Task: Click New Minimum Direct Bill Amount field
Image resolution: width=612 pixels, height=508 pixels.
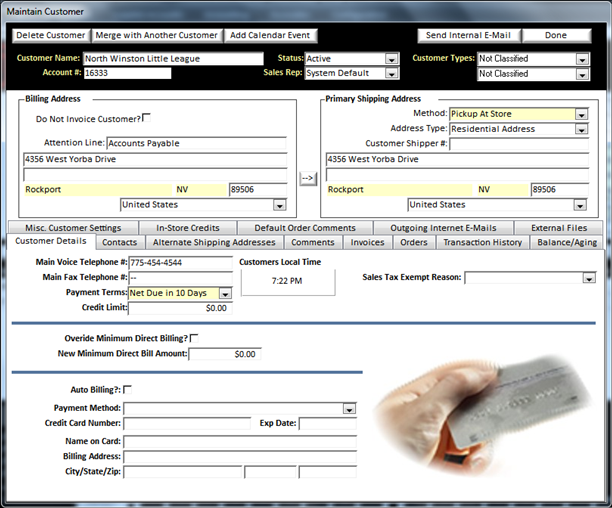Action: 225,354
